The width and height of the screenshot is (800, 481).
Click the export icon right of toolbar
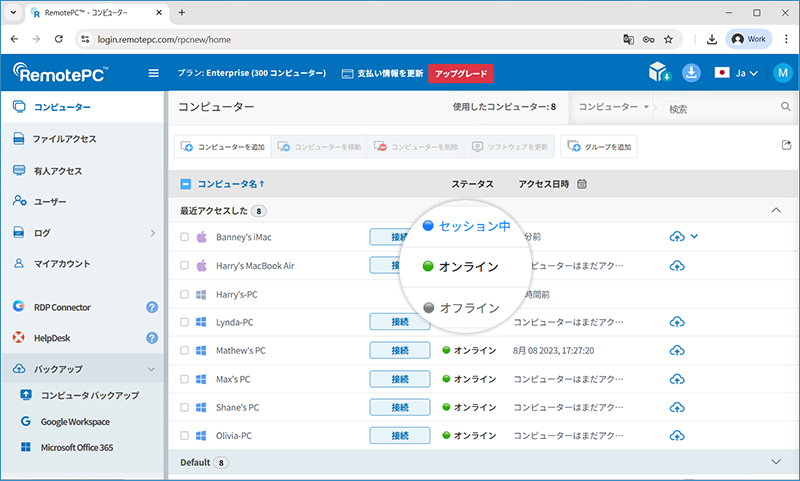coord(786,145)
